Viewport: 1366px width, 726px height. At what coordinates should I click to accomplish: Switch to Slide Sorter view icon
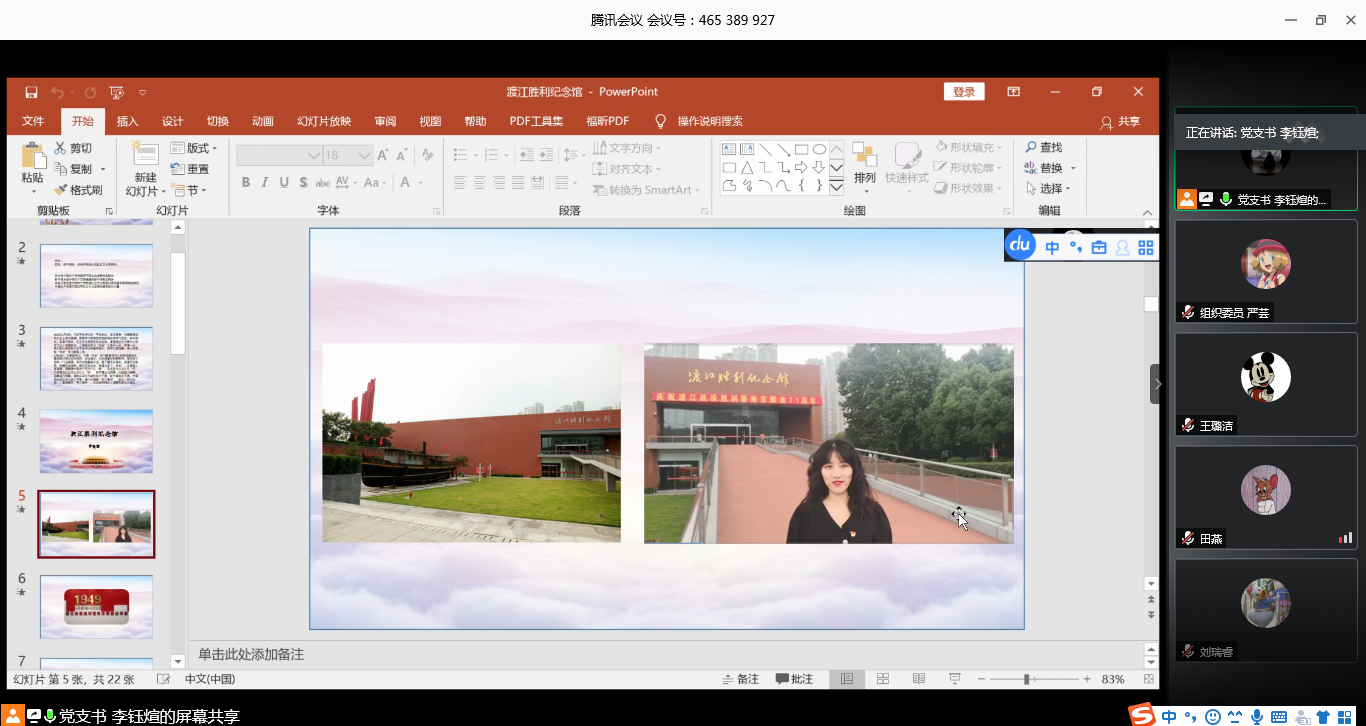[x=883, y=679]
